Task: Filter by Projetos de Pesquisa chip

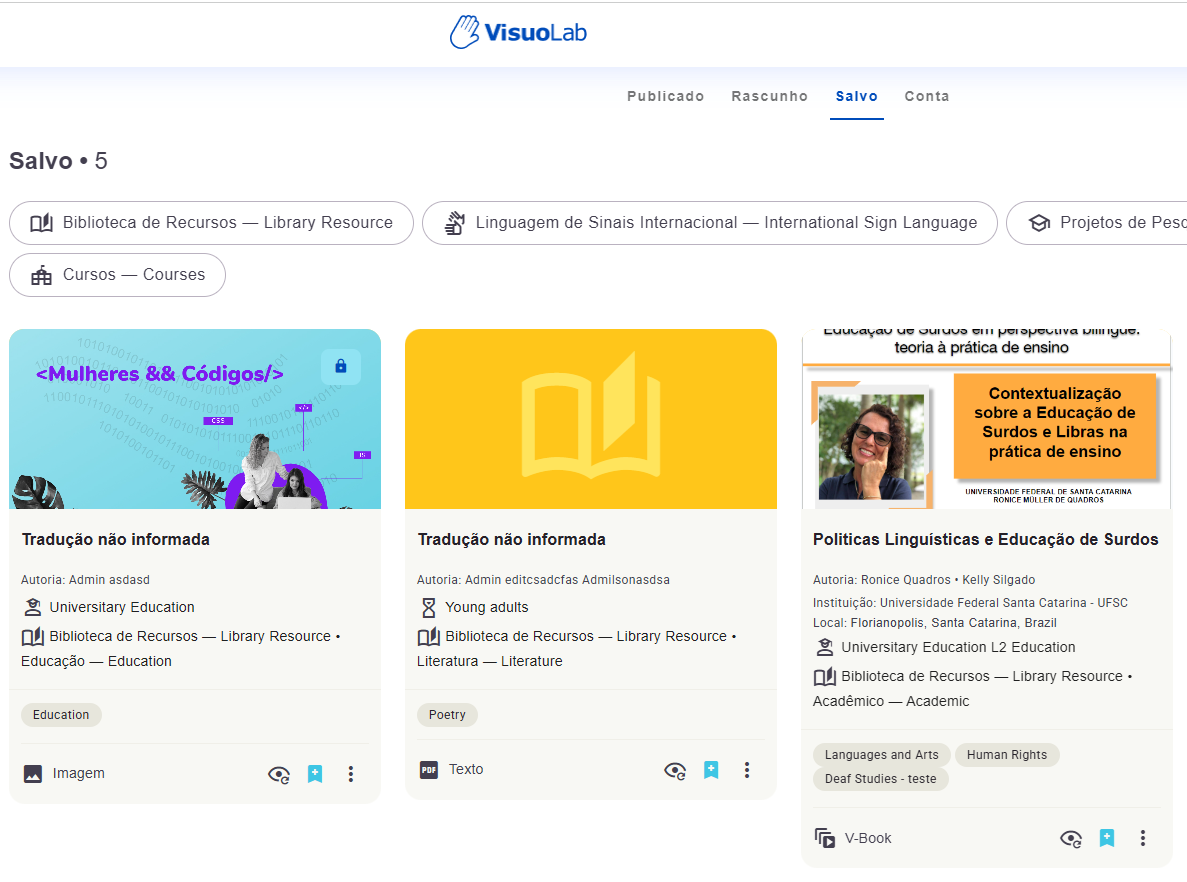Action: pyautogui.click(x=1097, y=223)
